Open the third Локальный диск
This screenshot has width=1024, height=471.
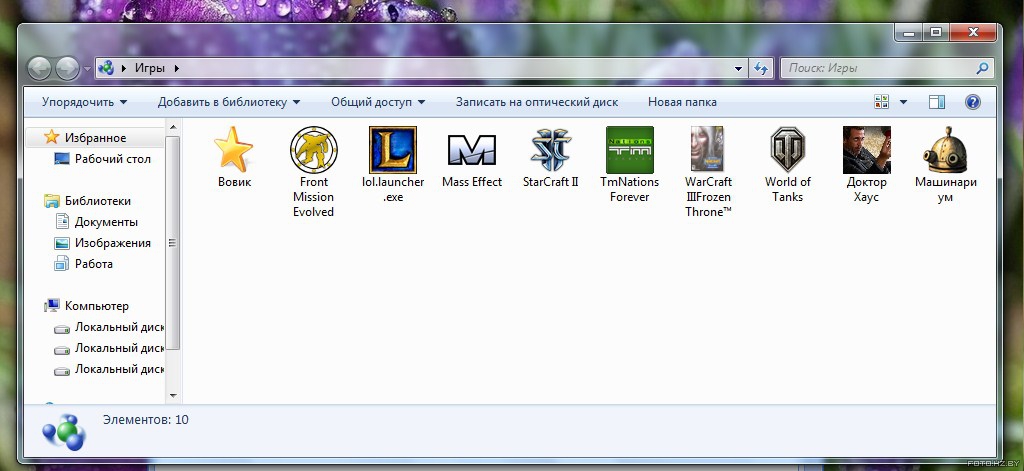[x=108, y=369]
